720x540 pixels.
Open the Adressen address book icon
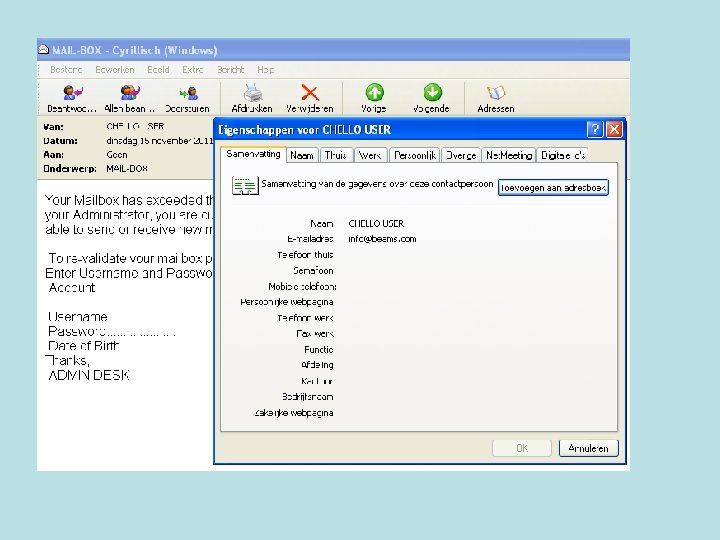[496, 93]
